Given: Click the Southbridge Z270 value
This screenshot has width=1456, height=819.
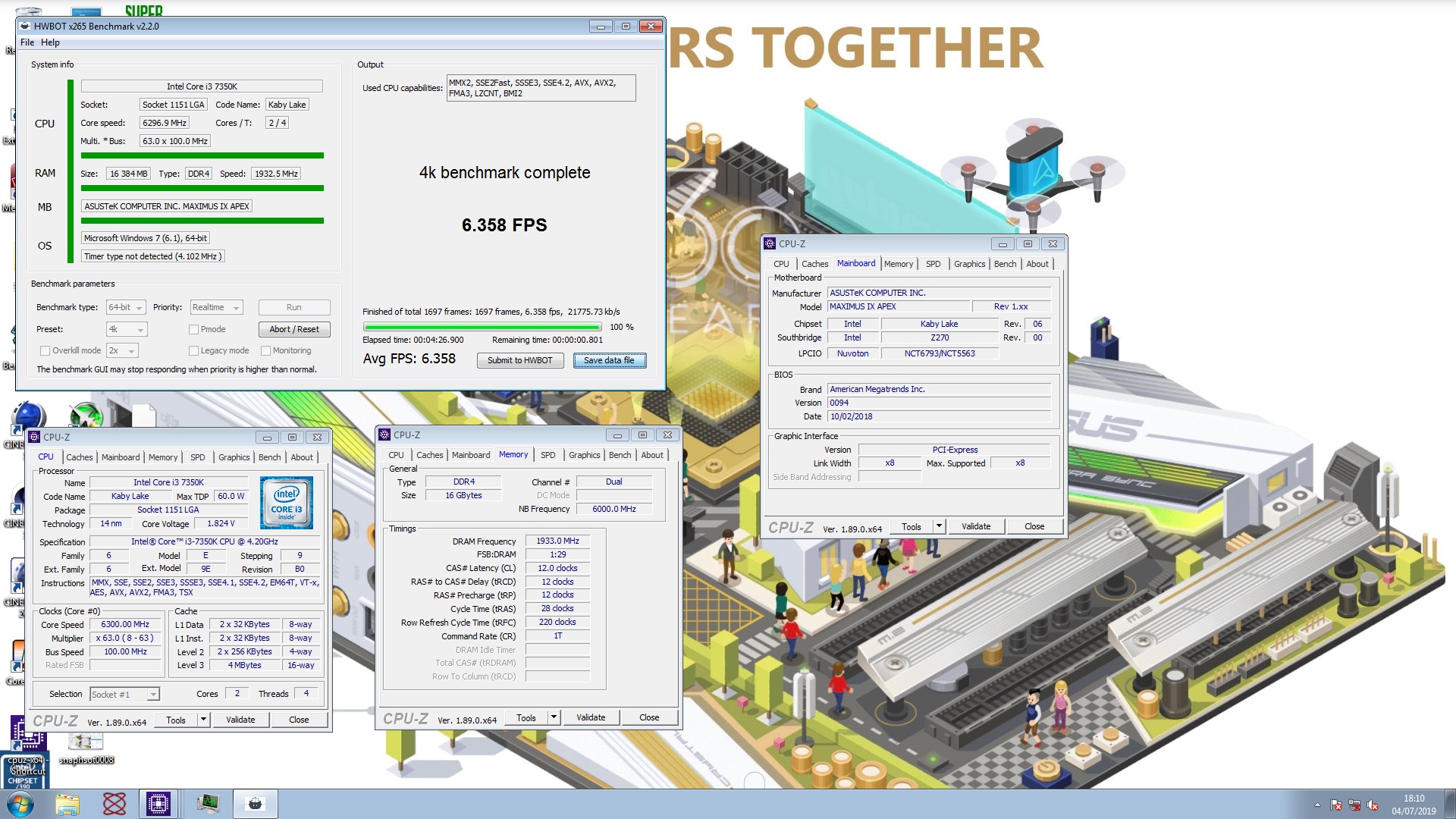Looking at the screenshot, I should (940, 337).
